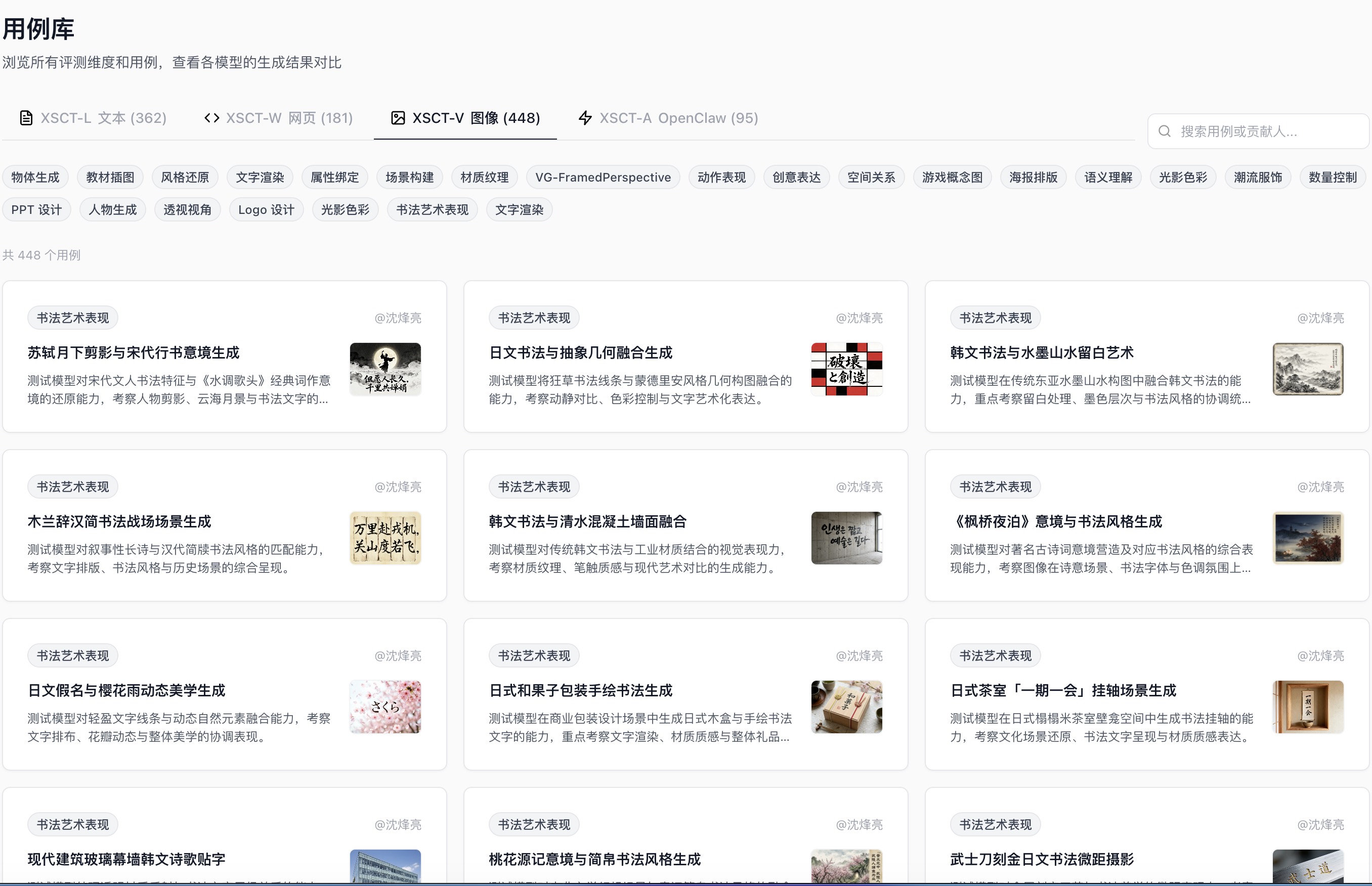
Task: Select the 游戏概念图 filter chip
Action: [953, 177]
